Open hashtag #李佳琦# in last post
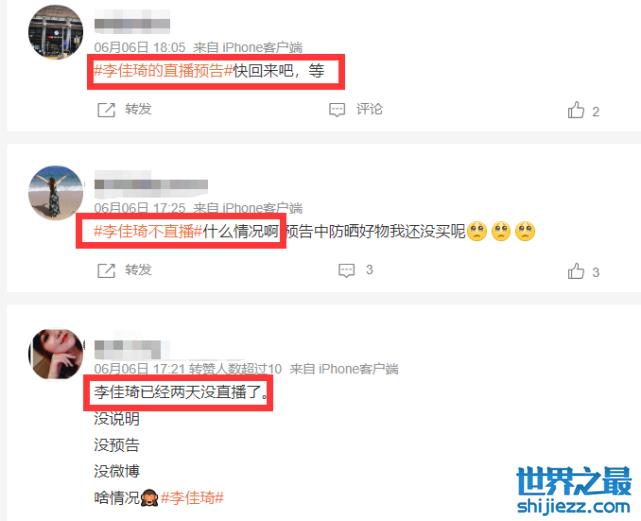This screenshot has height=521, width=641. coord(192,498)
